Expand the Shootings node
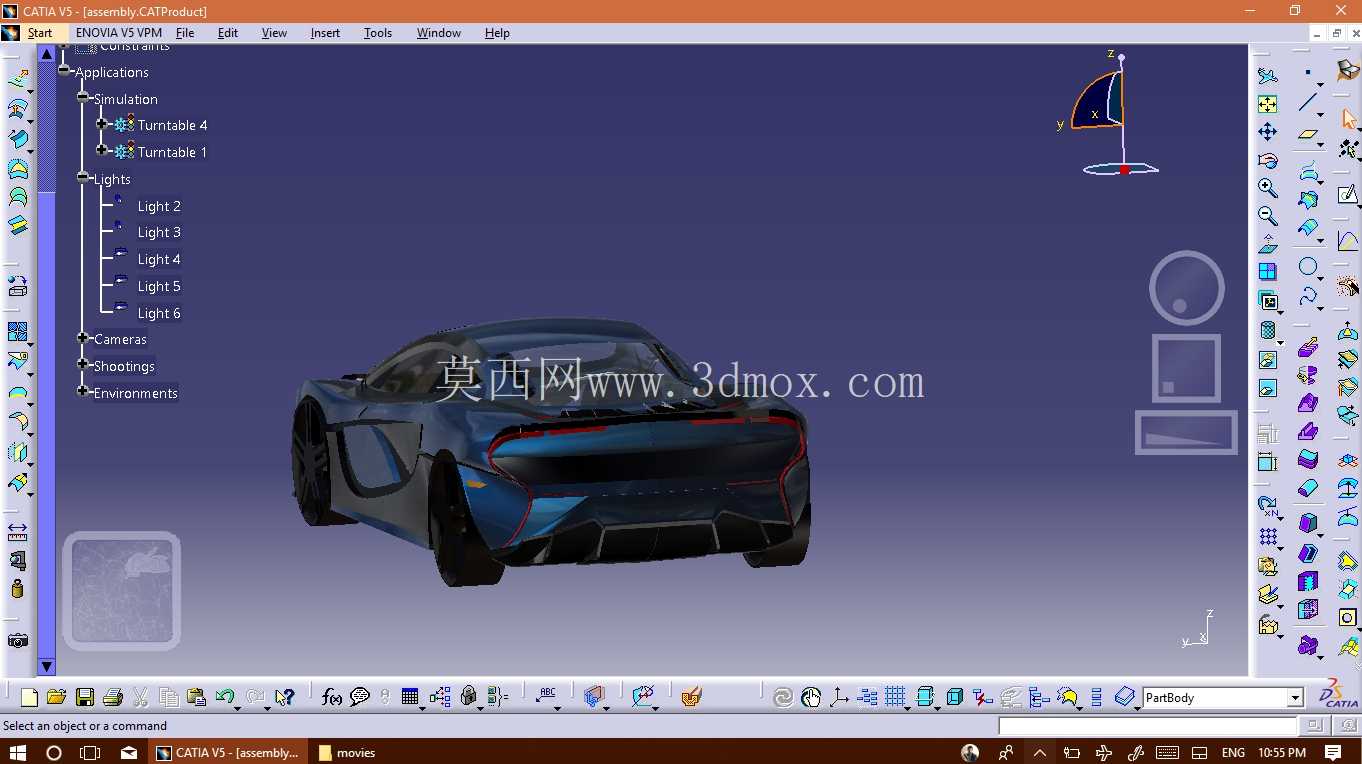Image resolution: width=1362 pixels, height=764 pixels. coord(84,365)
